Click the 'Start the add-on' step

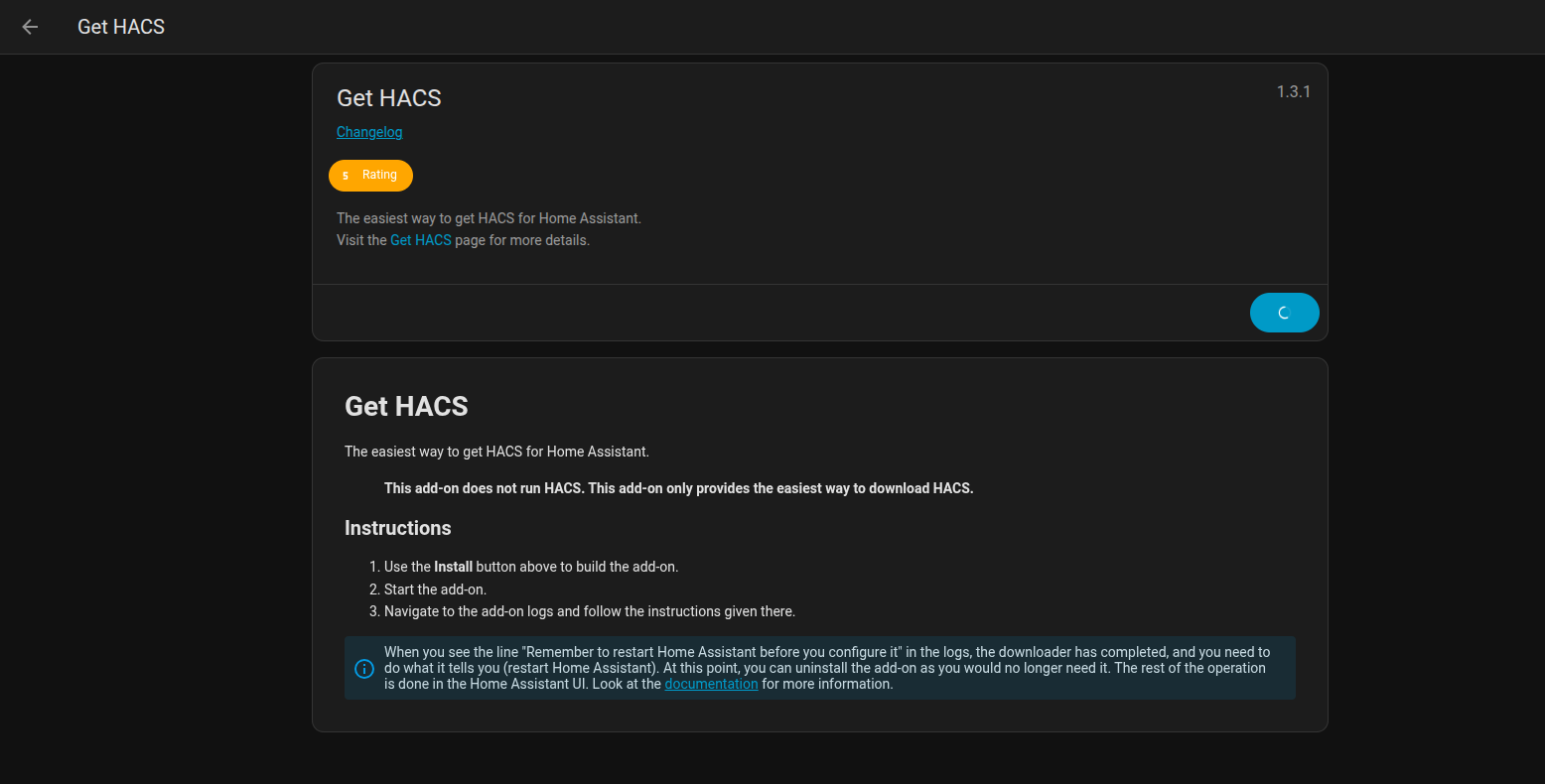435,589
